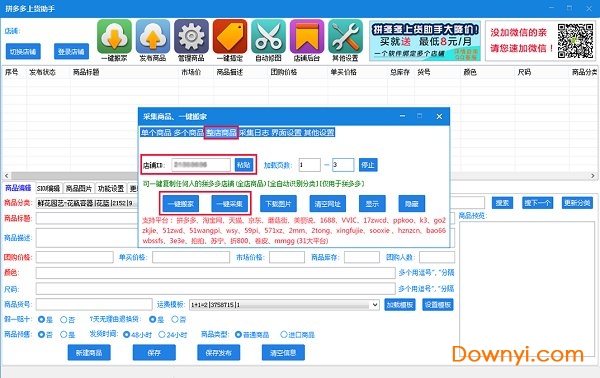The image size is (600, 378).
Task: Click the 尺码 input field
Action: (x=215, y=288)
